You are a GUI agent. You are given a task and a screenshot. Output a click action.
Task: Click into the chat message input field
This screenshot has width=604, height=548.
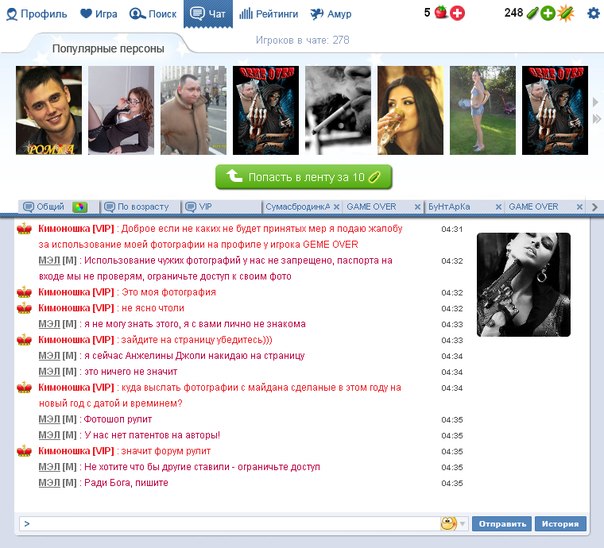click(230, 523)
